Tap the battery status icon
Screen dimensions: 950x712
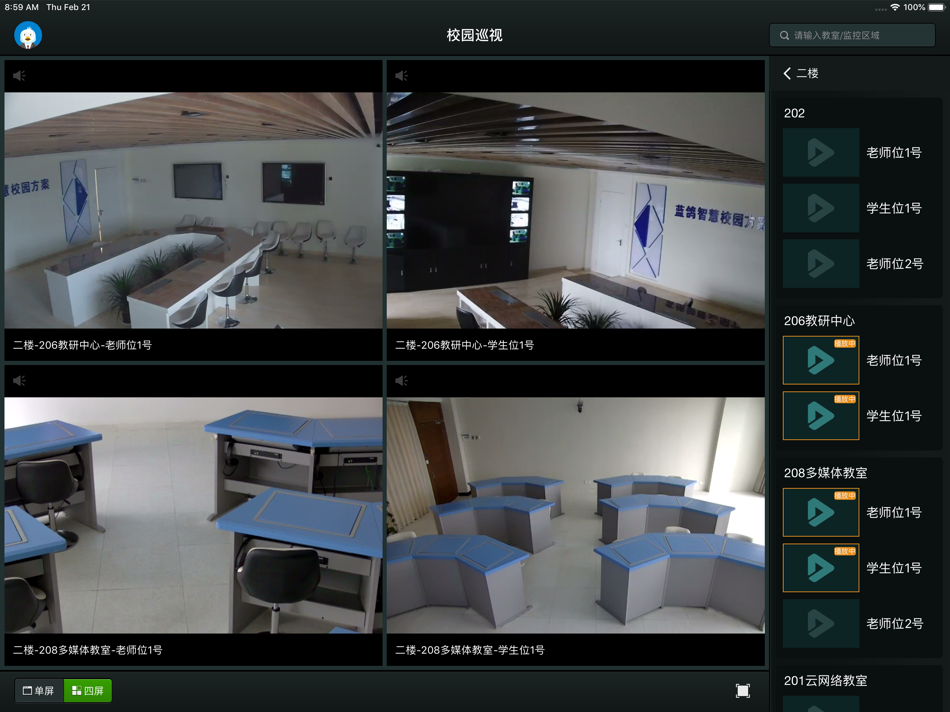pyautogui.click(x=936, y=7)
